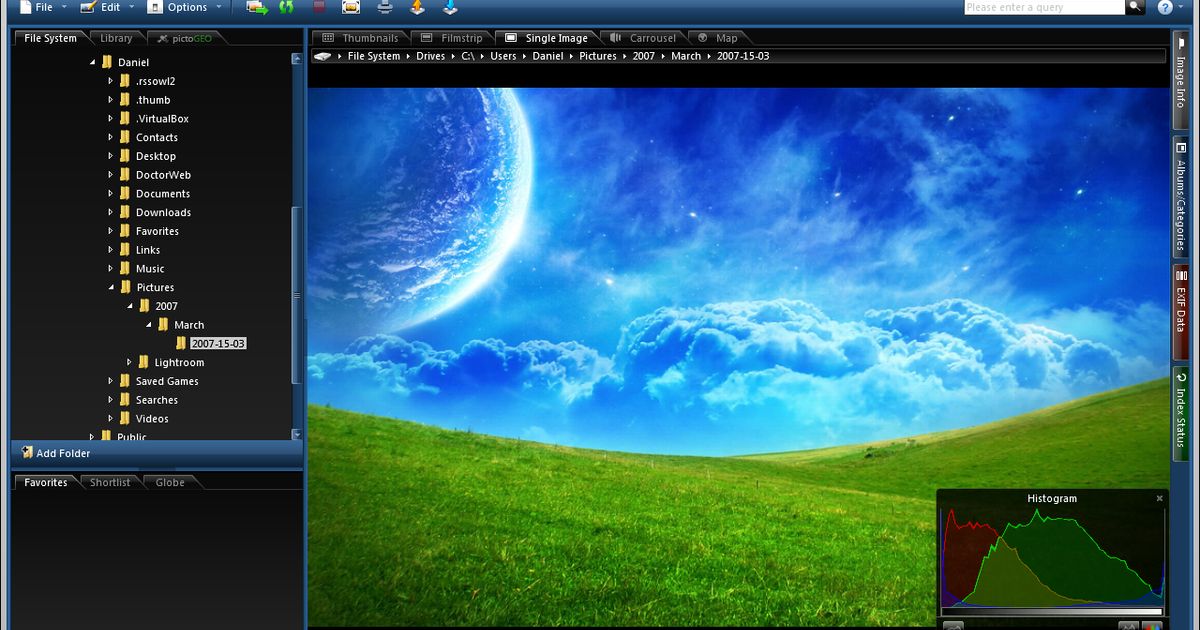This screenshot has height=630, width=1200.
Task: Select the Music folder
Action: 150,269
